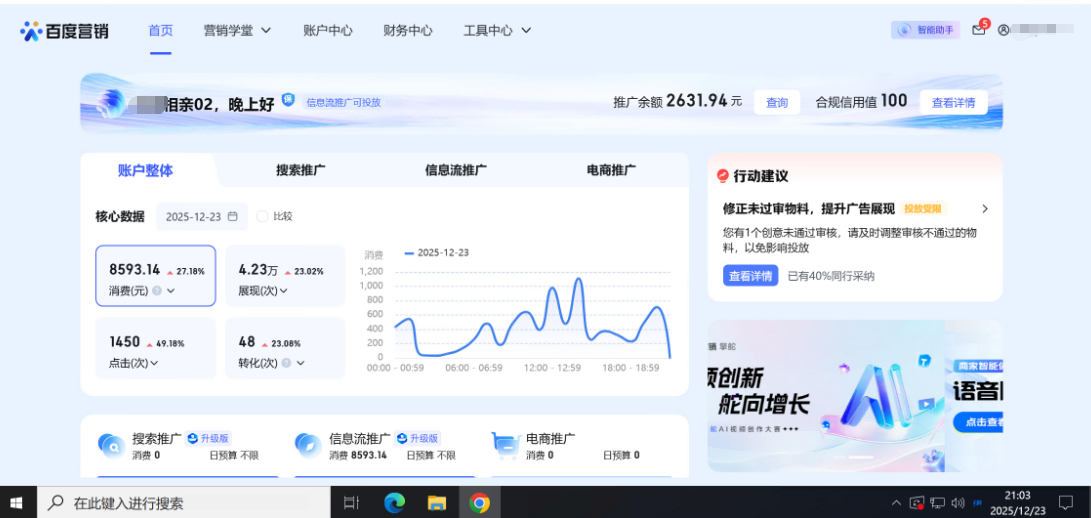Switch to the 信息流推广 tab

pyautogui.click(x=455, y=170)
